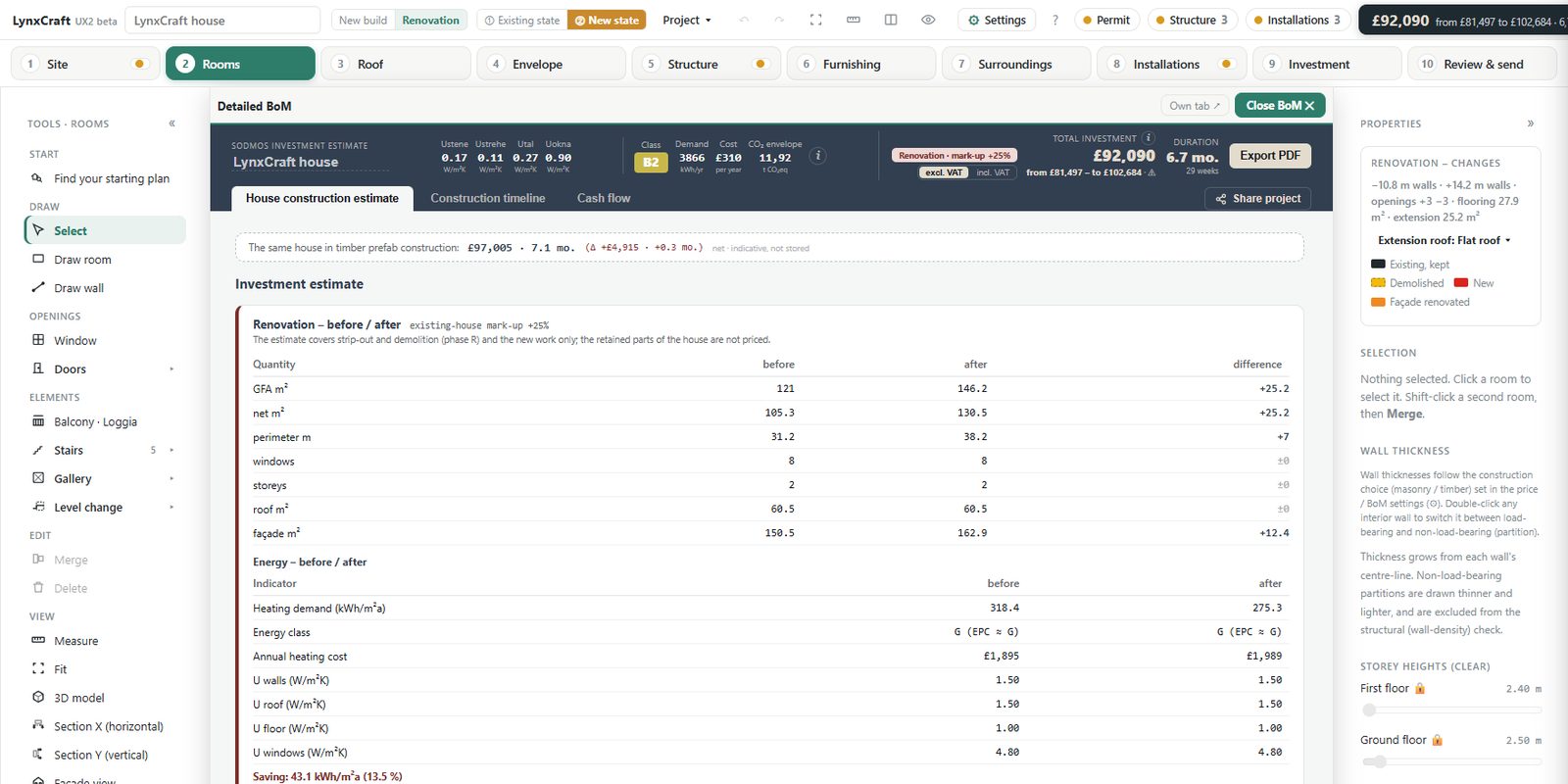The image size is (1568, 784).
Task: Click the Export PDF button
Action: click(x=1270, y=156)
